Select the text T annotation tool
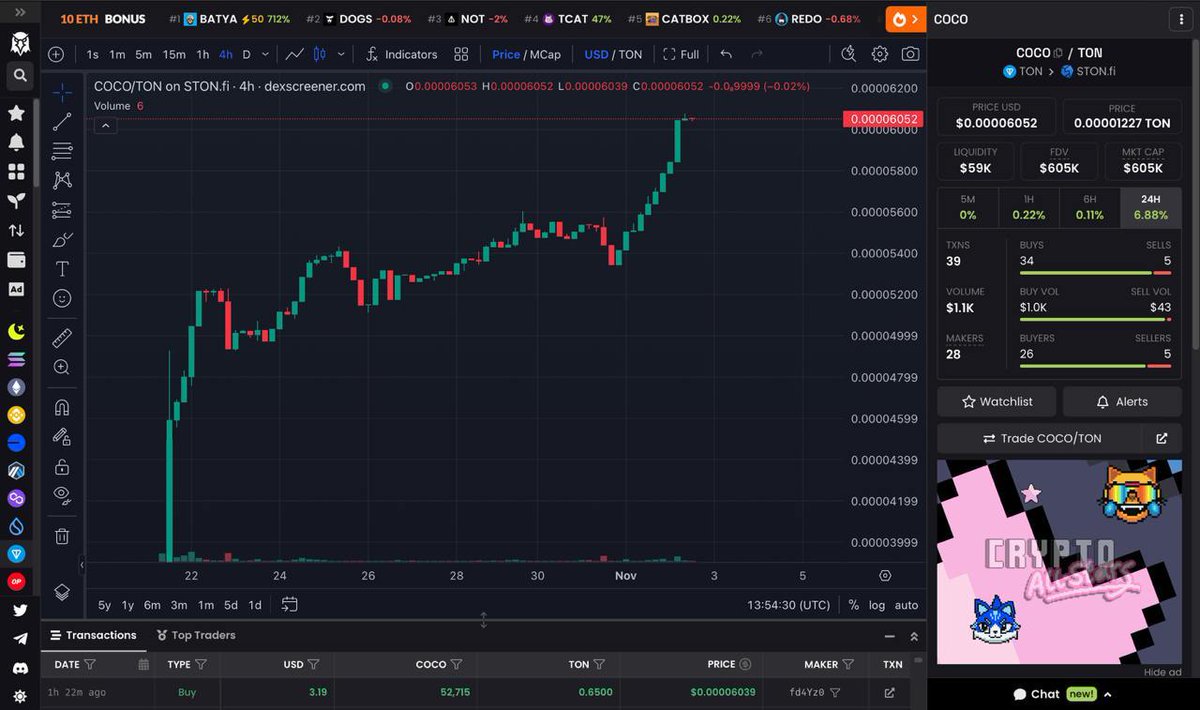The height and width of the screenshot is (710, 1200). [x=62, y=269]
